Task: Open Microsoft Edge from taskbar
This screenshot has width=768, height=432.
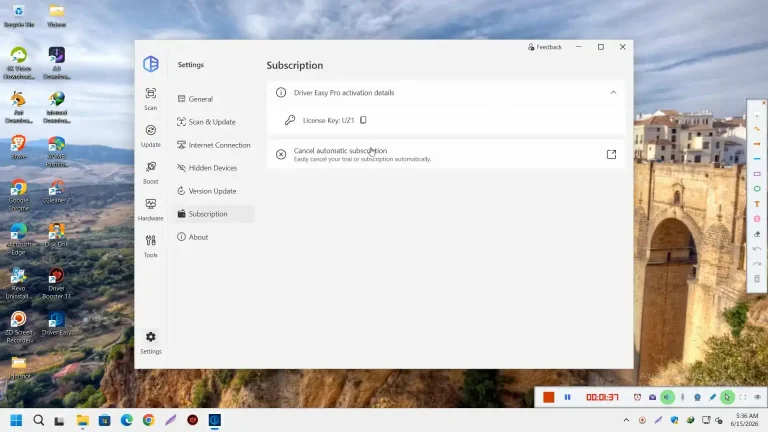Action: [126, 420]
